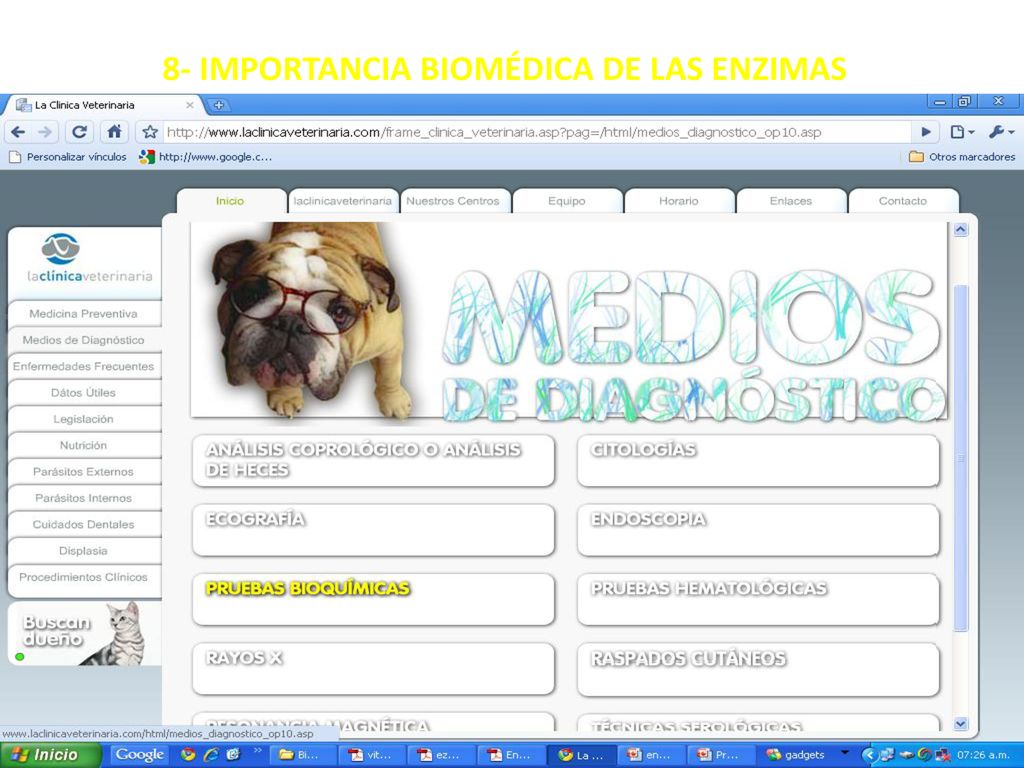Screen dimensions: 1024x768
Task: Open Displasia in the sidebar
Action: pyautogui.click(x=84, y=551)
